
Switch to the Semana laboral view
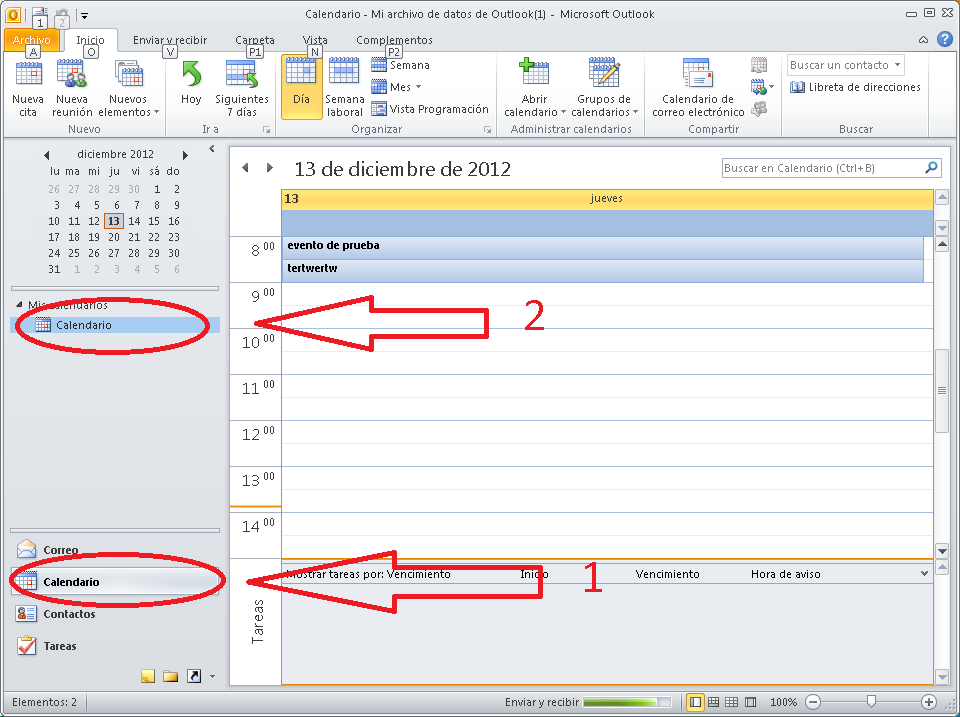click(x=344, y=88)
